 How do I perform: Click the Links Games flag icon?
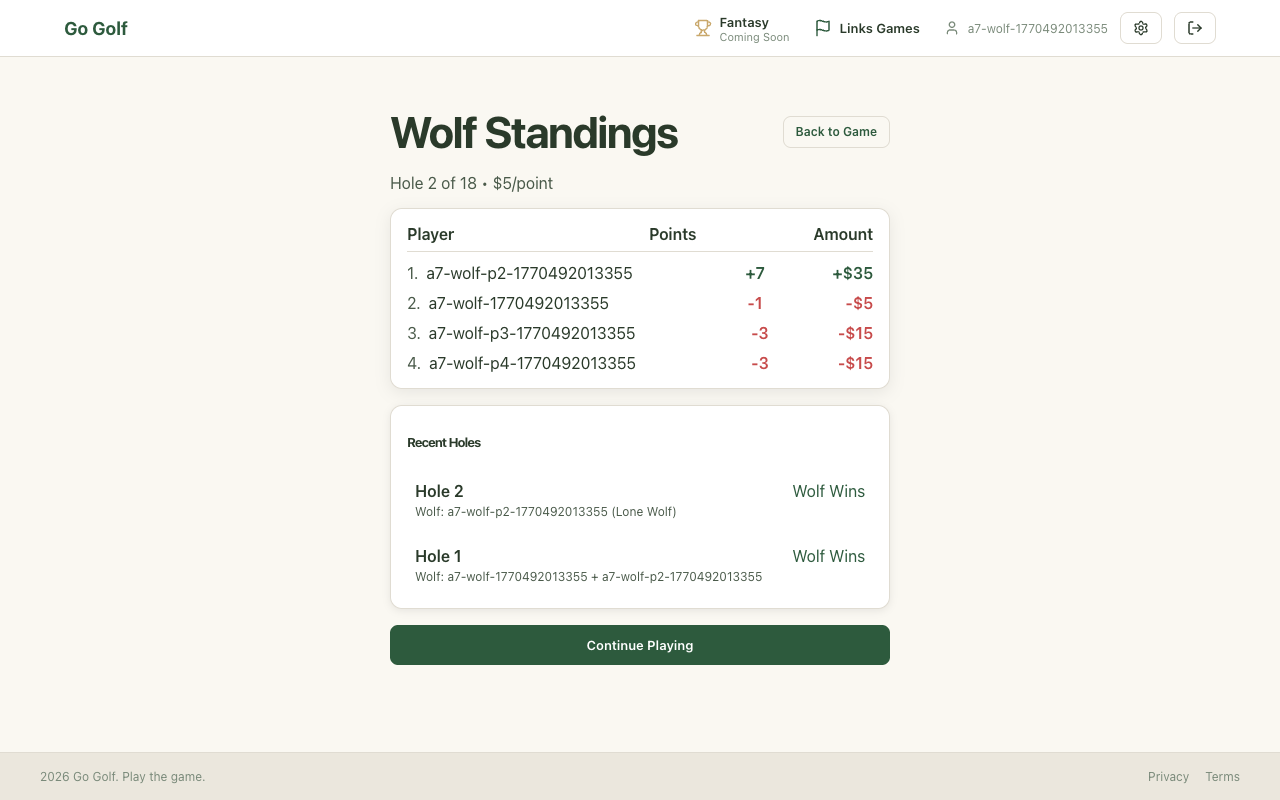click(823, 29)
